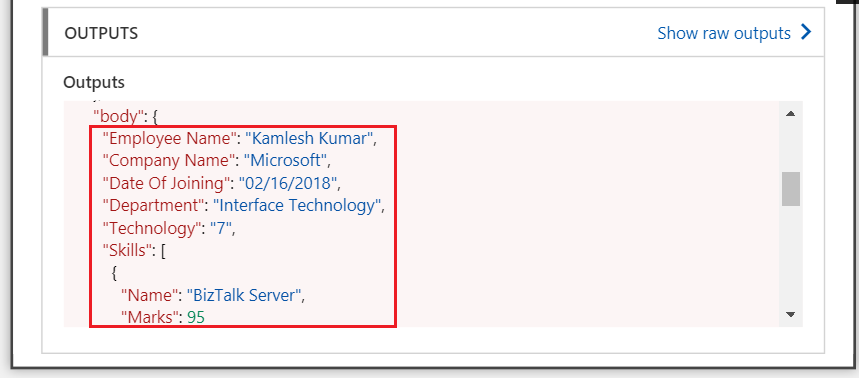Select the "Company Name" key

[x=169, y=161]
